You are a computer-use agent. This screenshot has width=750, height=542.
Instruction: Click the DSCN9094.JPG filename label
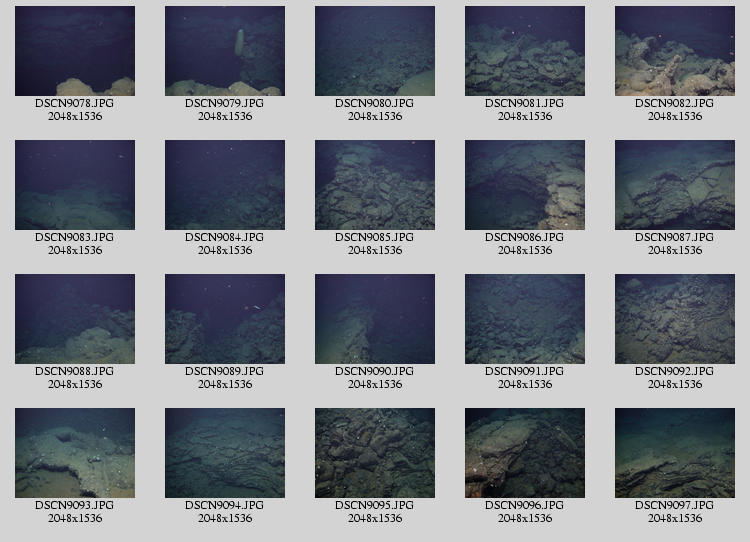click(225, 506)
